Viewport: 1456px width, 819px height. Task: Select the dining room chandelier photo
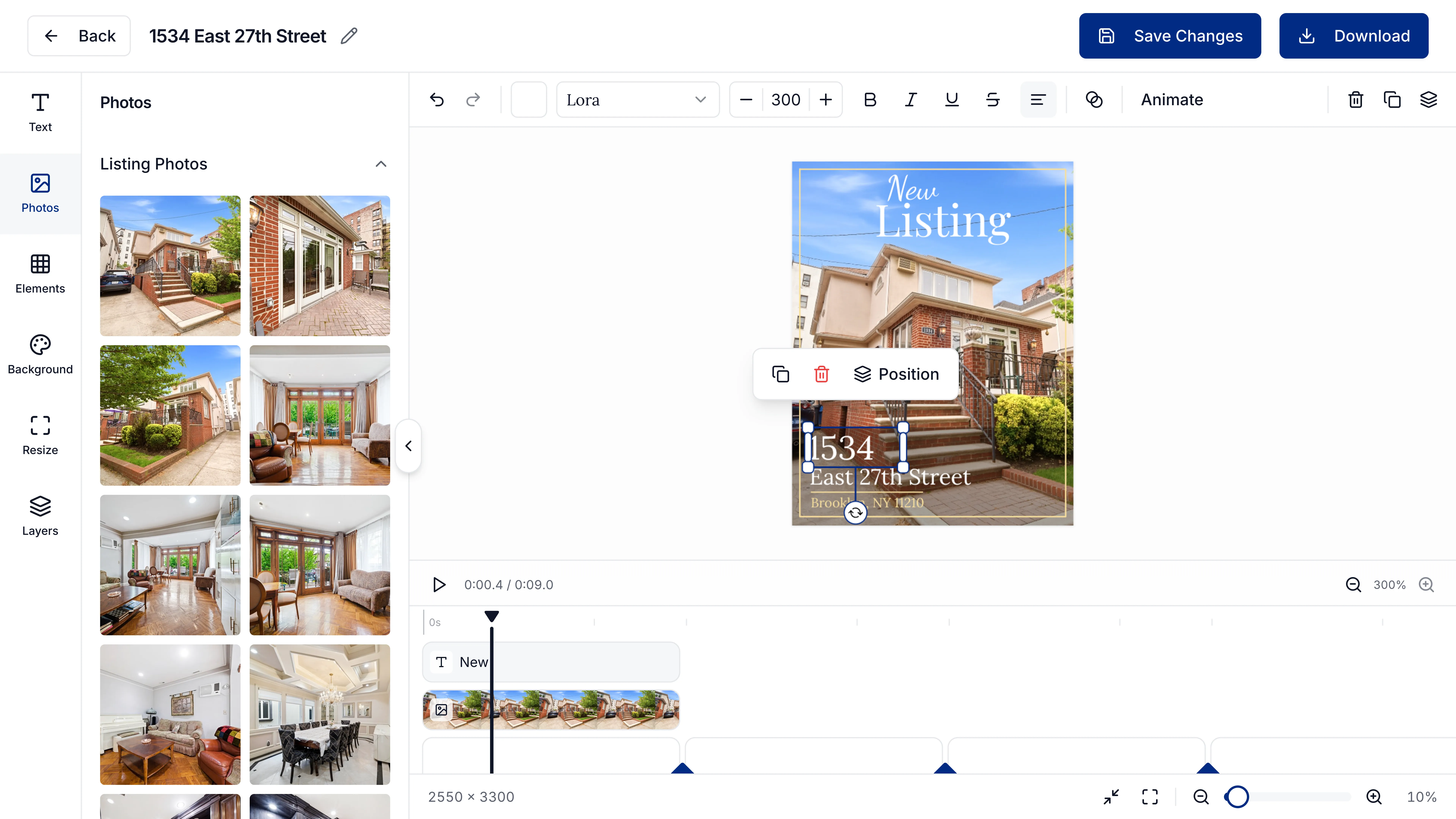click(x=320, y=714)
